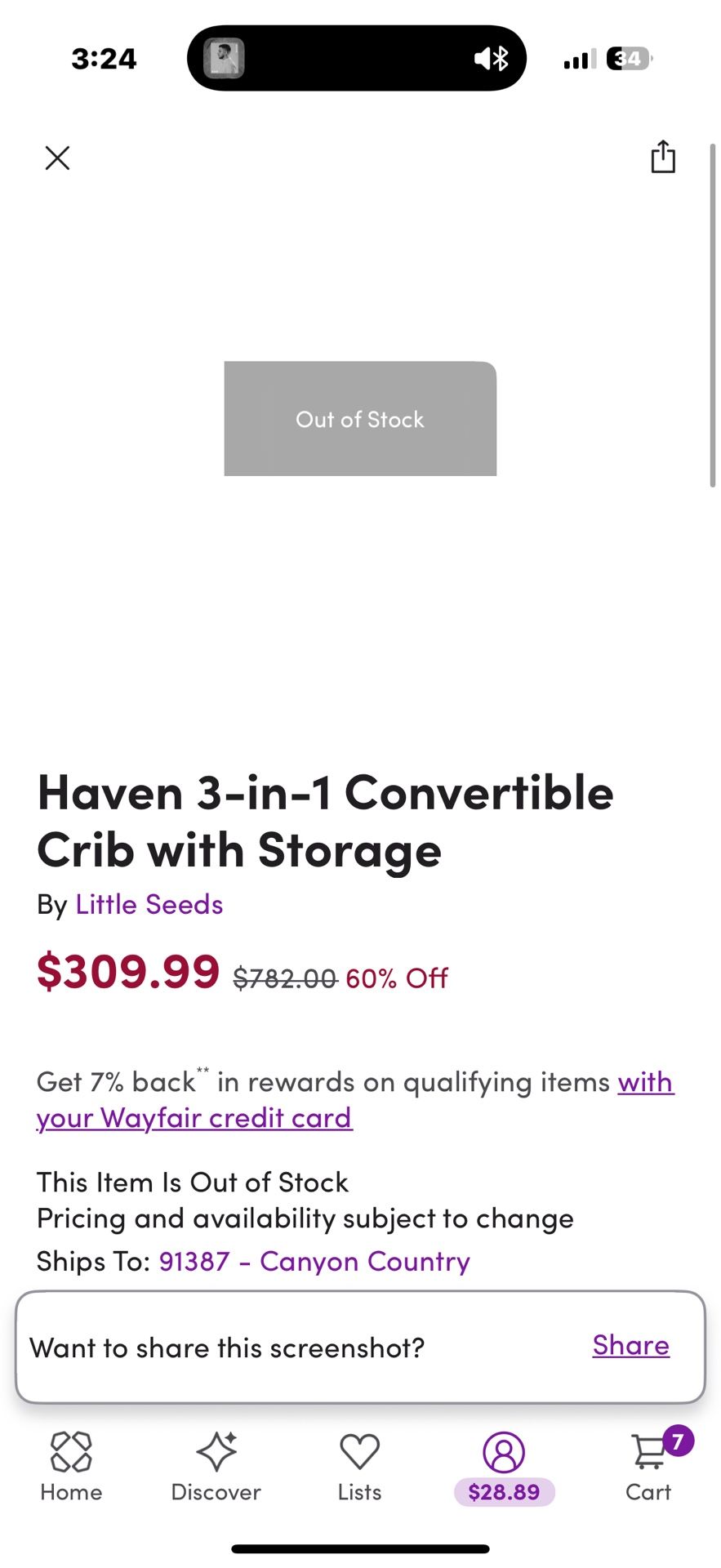Image resolution: width=721 pixels, height=1568 pixels.
Task: Tap the now-playing thumbnail in Dynamic Island
Action: [224, 58]
